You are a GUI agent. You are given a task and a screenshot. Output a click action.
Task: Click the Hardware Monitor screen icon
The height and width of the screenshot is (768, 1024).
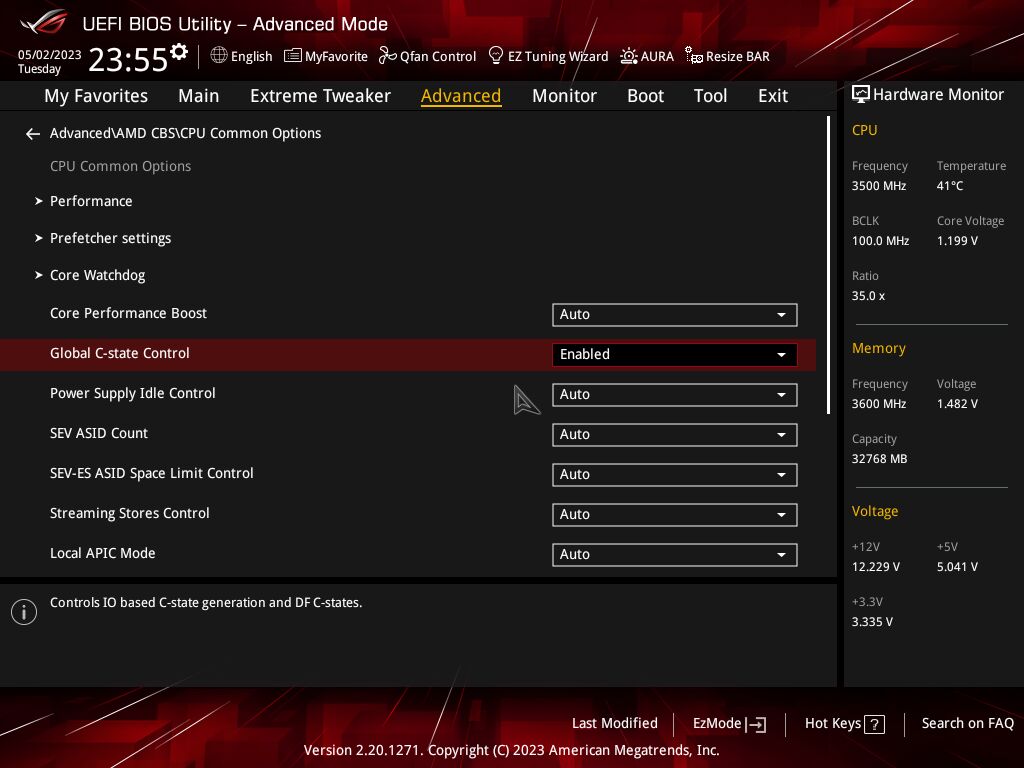pos(861,94)
